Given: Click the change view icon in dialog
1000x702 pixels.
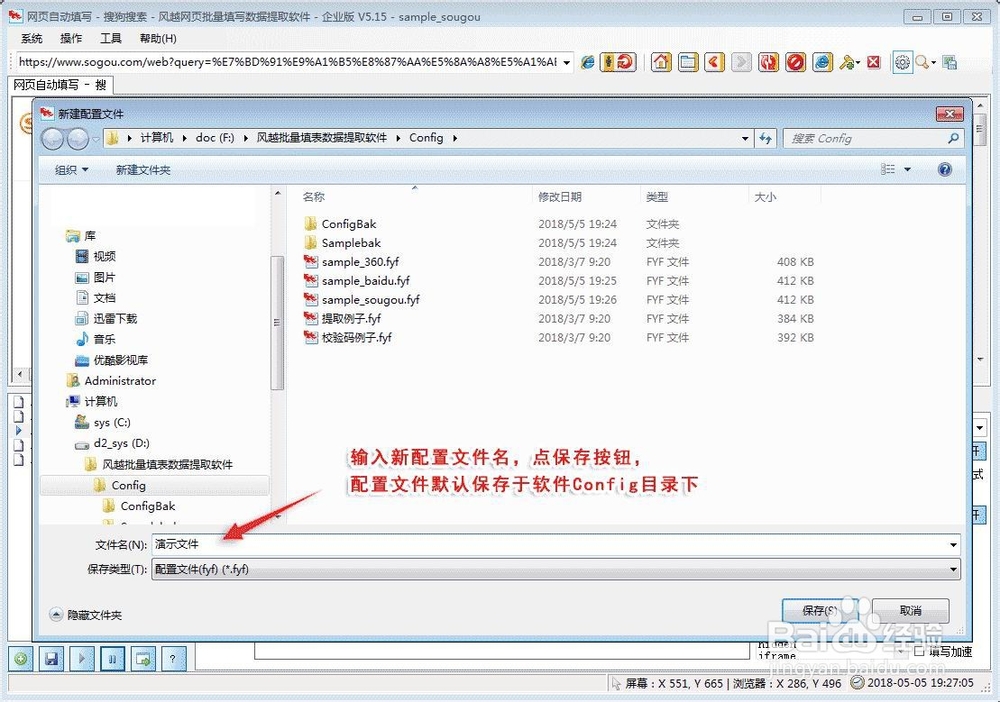Looking at the screenshot, I should (888, 169).
